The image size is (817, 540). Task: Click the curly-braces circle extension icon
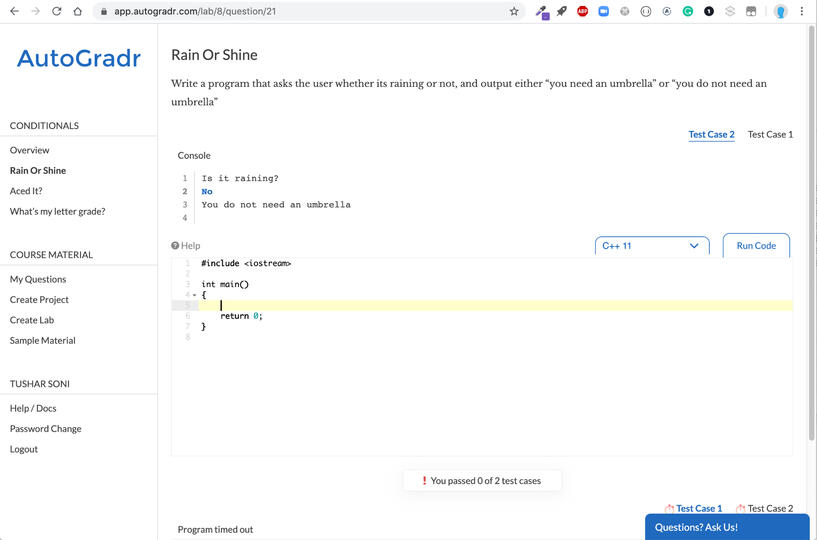pyautogui.click(x=646, y=11)
